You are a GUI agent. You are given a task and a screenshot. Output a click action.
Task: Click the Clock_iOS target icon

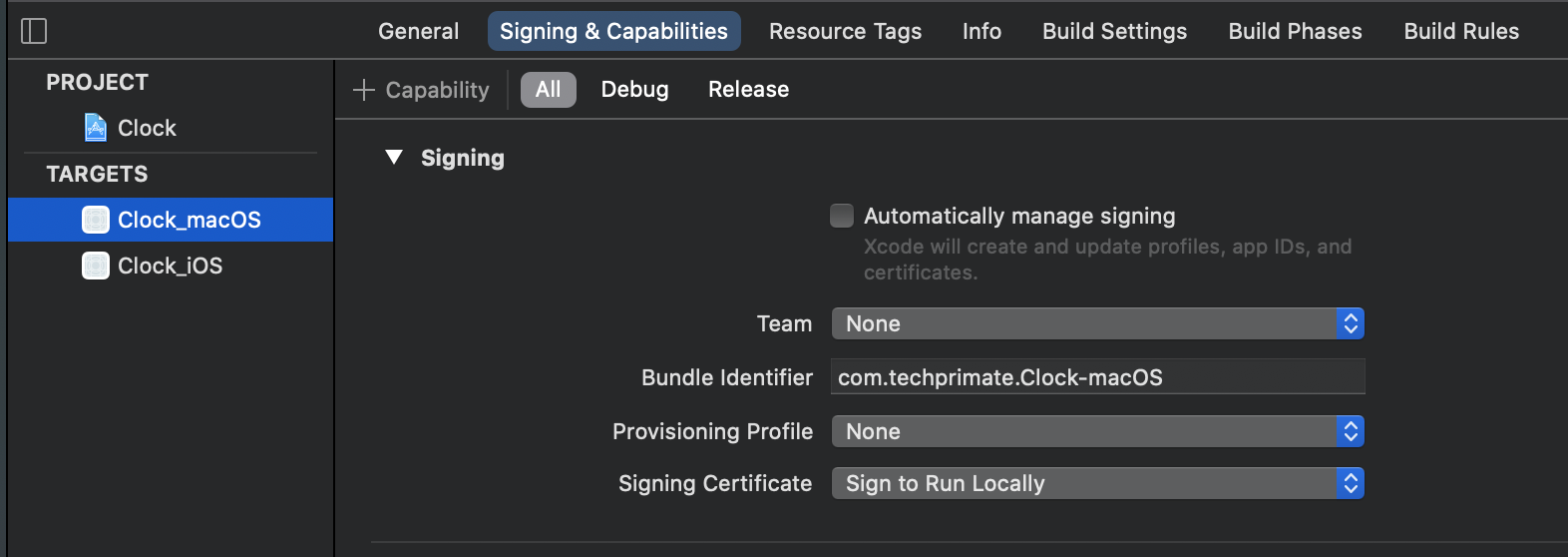96,266
